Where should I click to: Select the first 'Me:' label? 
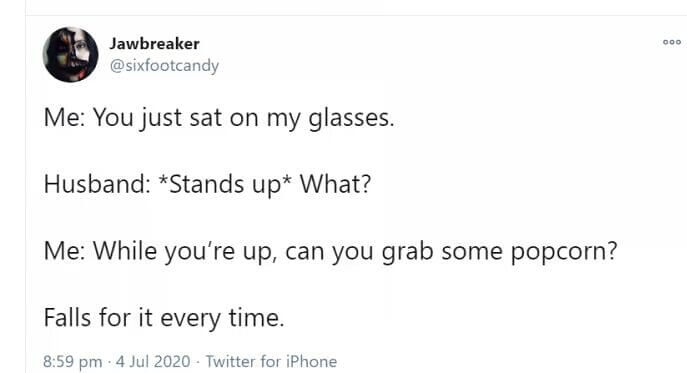[x=64, y=117]
